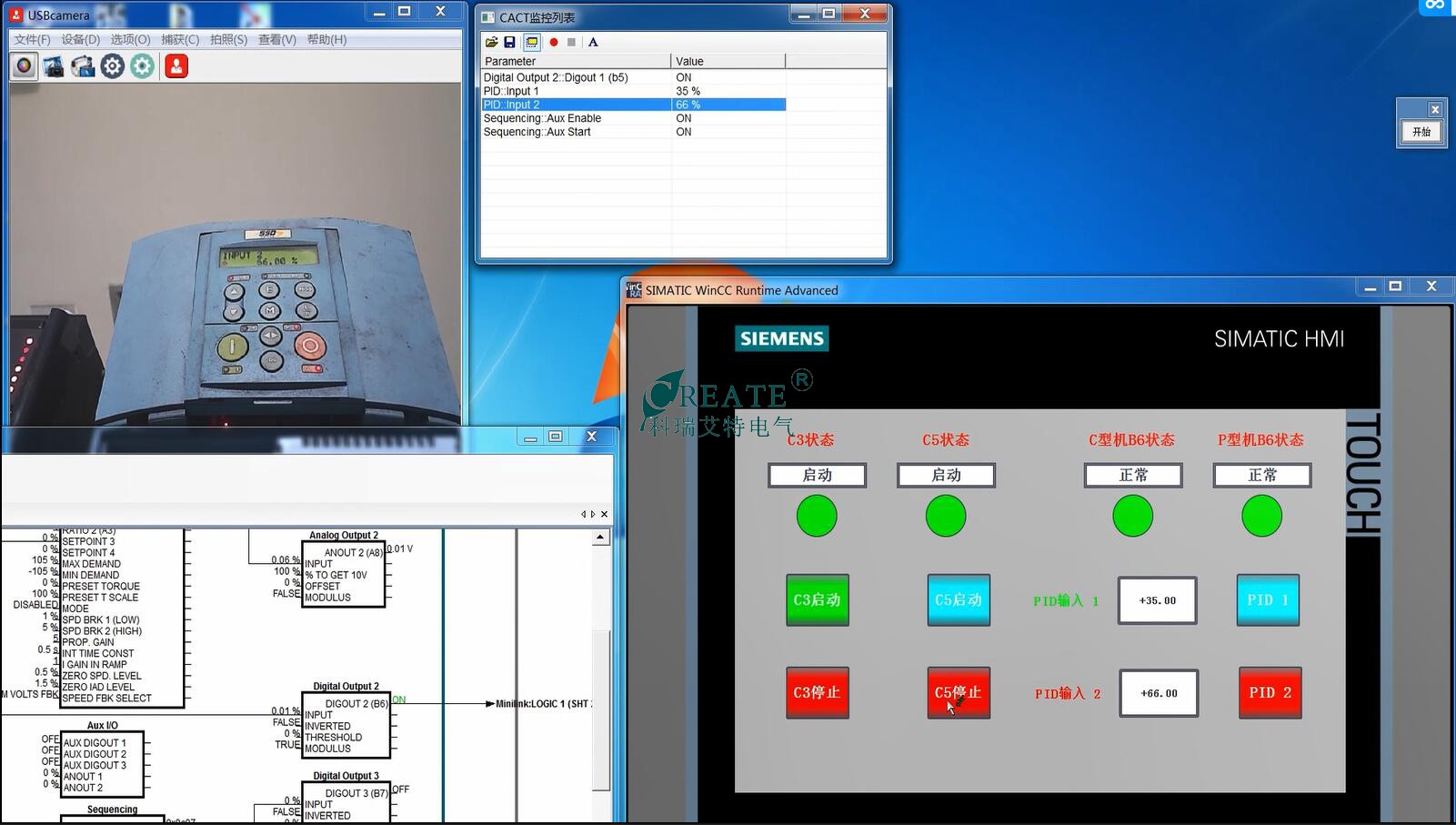The width and height of the screenshot is (1456, 825).
Task: Toggle the yellow monitor icon in CACT toolbar
Action: (531, 42)
